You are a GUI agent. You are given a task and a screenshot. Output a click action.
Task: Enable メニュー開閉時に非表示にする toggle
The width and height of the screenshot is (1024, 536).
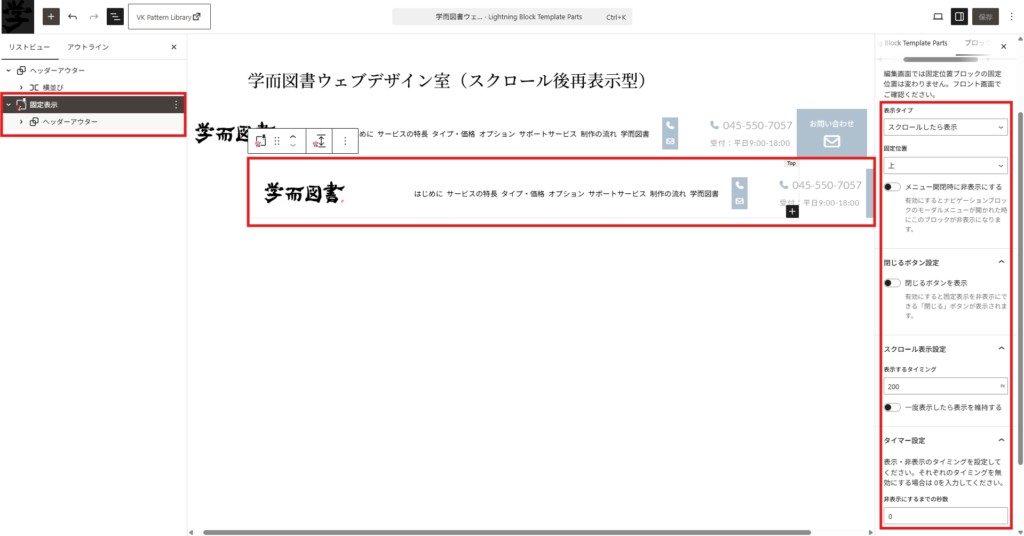coord(892,187)
